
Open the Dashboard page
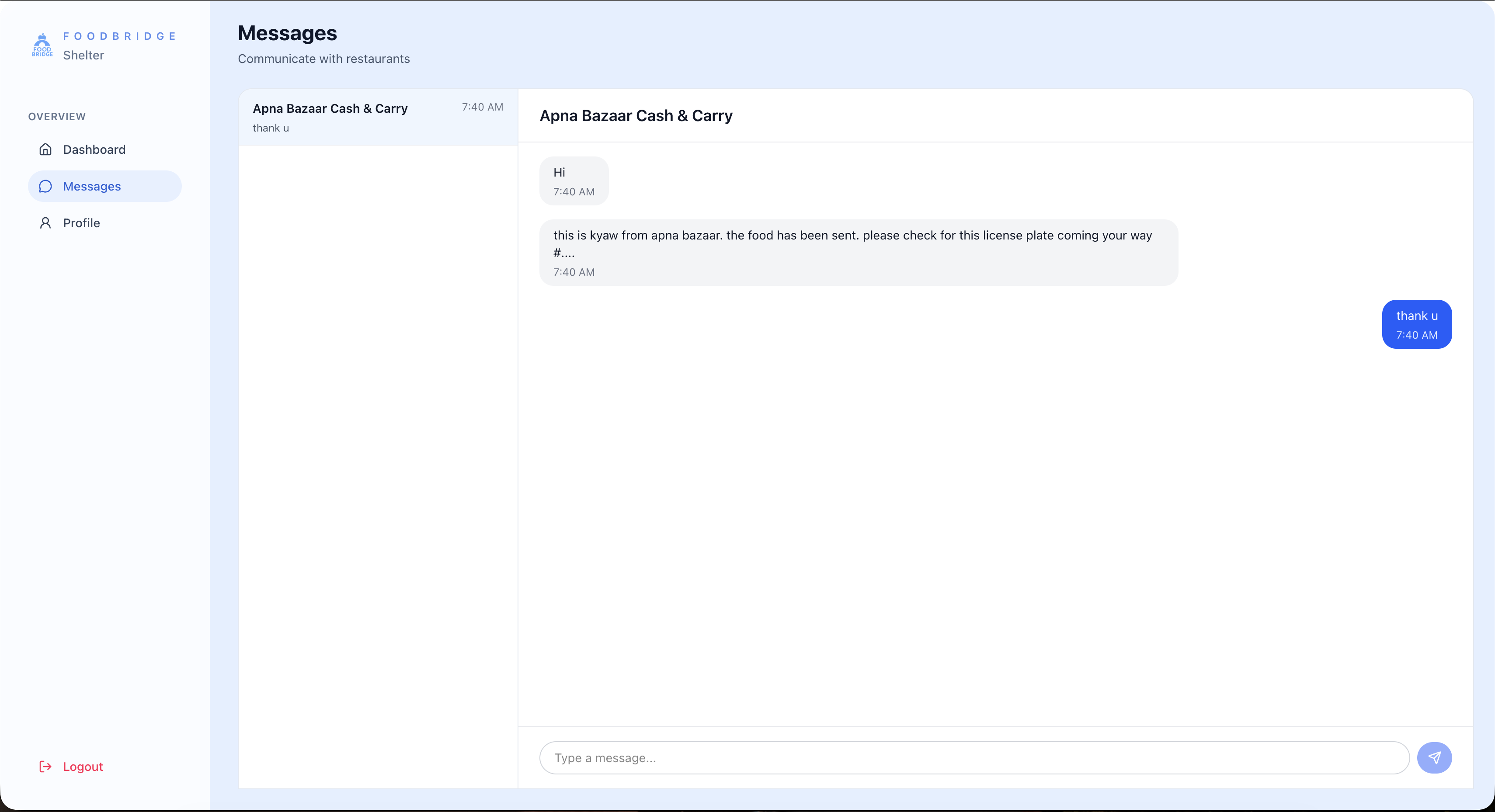pyautogui.click(x=94, y=150)
